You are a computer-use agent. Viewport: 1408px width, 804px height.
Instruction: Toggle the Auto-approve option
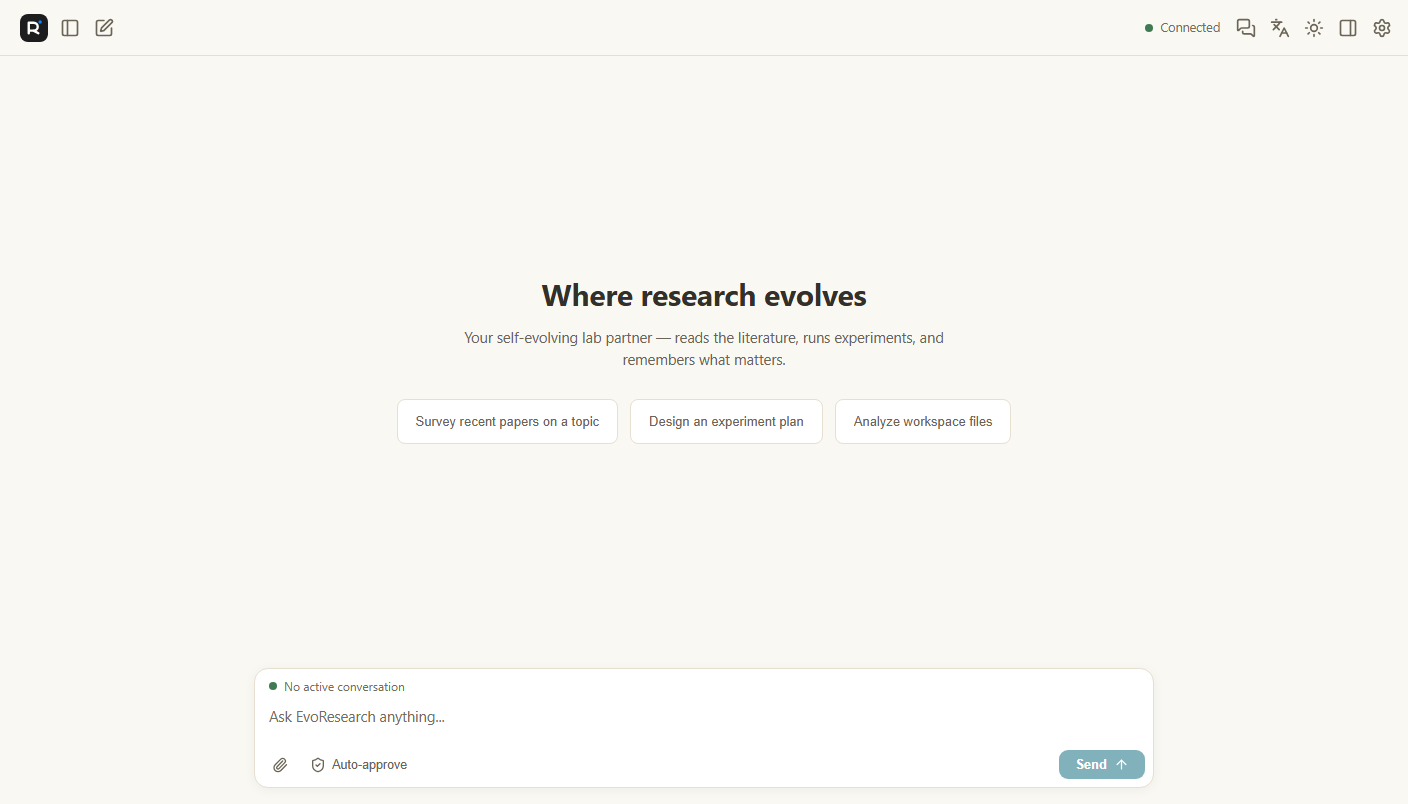[x=359, y=765]
